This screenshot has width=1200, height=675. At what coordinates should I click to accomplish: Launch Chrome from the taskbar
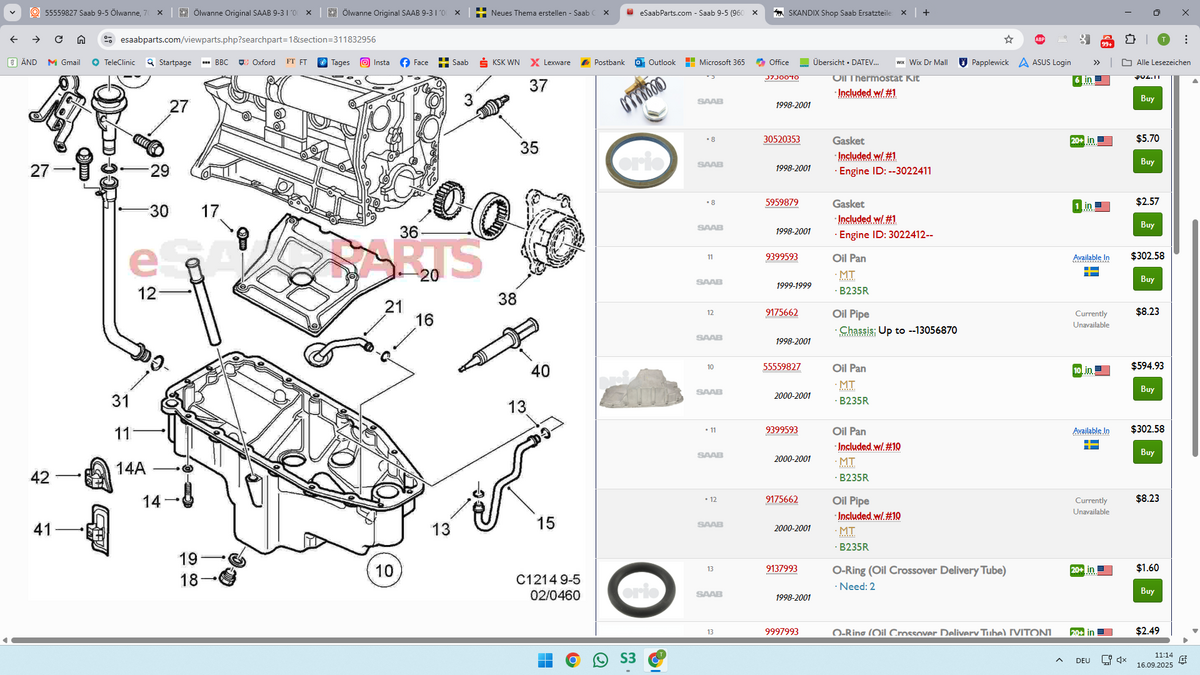click(572, 660)
